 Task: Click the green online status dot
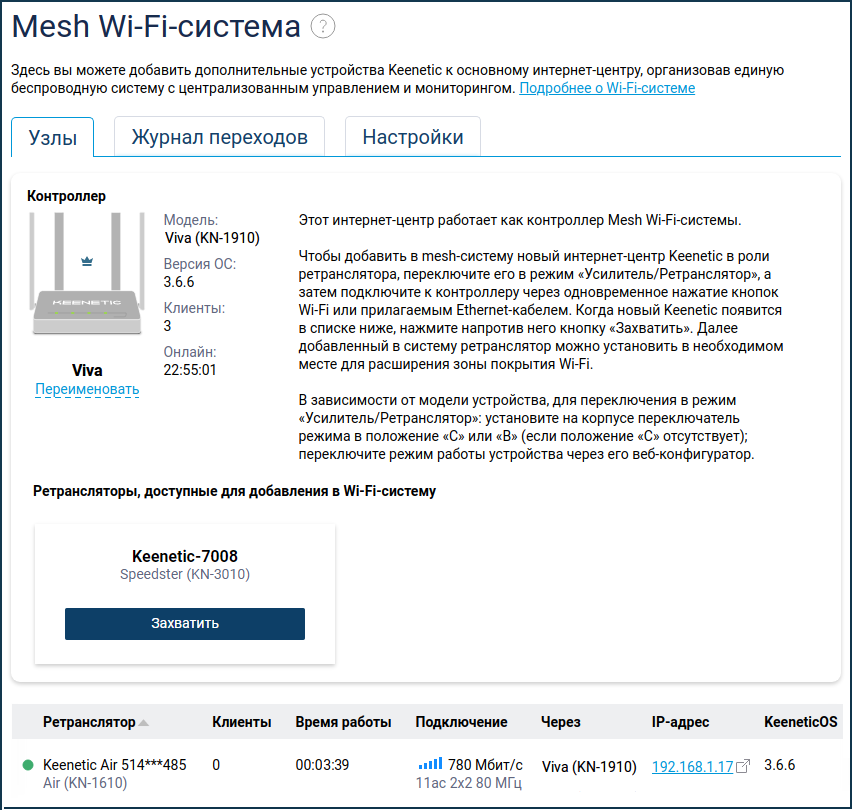[28, 765]
